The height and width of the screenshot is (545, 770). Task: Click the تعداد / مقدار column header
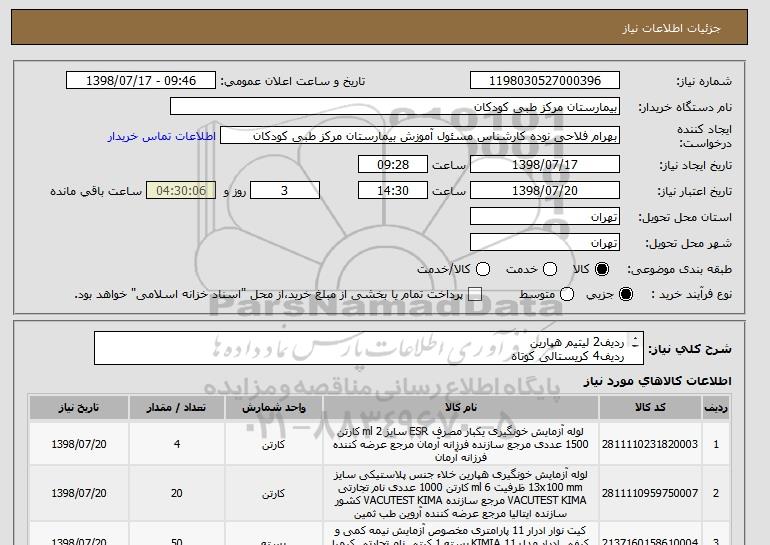coord(177,408)
